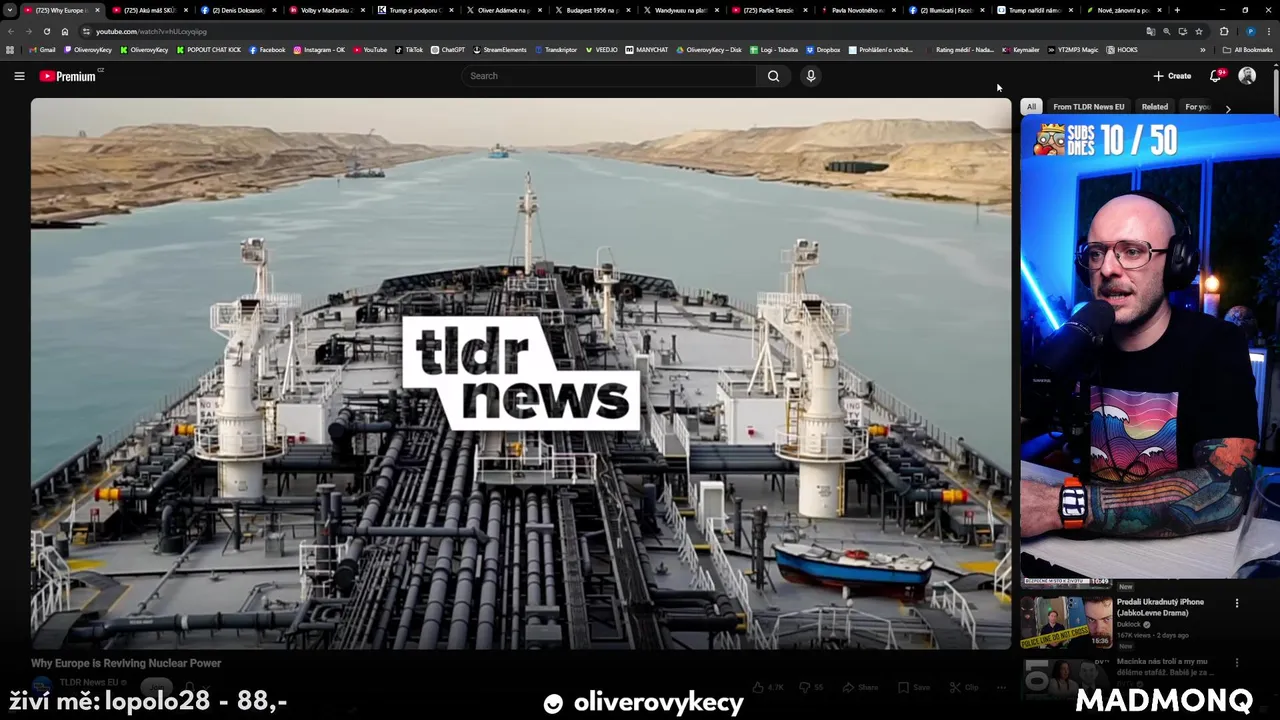Image resolution: width=1280 pixels, height=720 pixels.
Task: Open YouTube notifications bell
Action: click(1215, 76)
